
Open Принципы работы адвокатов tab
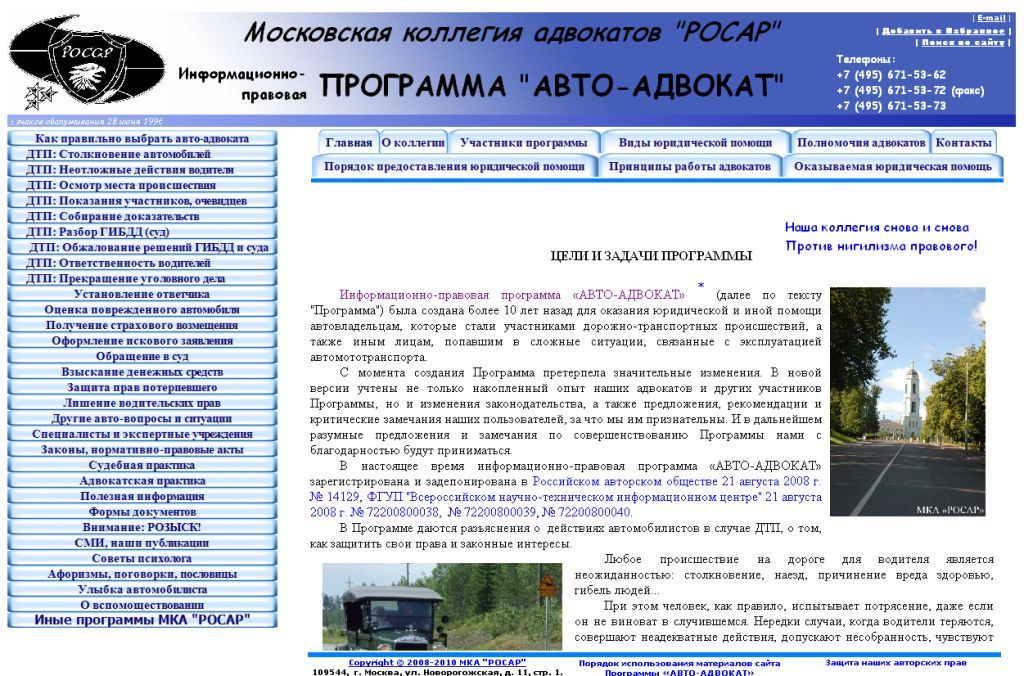pyautogui.click(x=690, y=167)
